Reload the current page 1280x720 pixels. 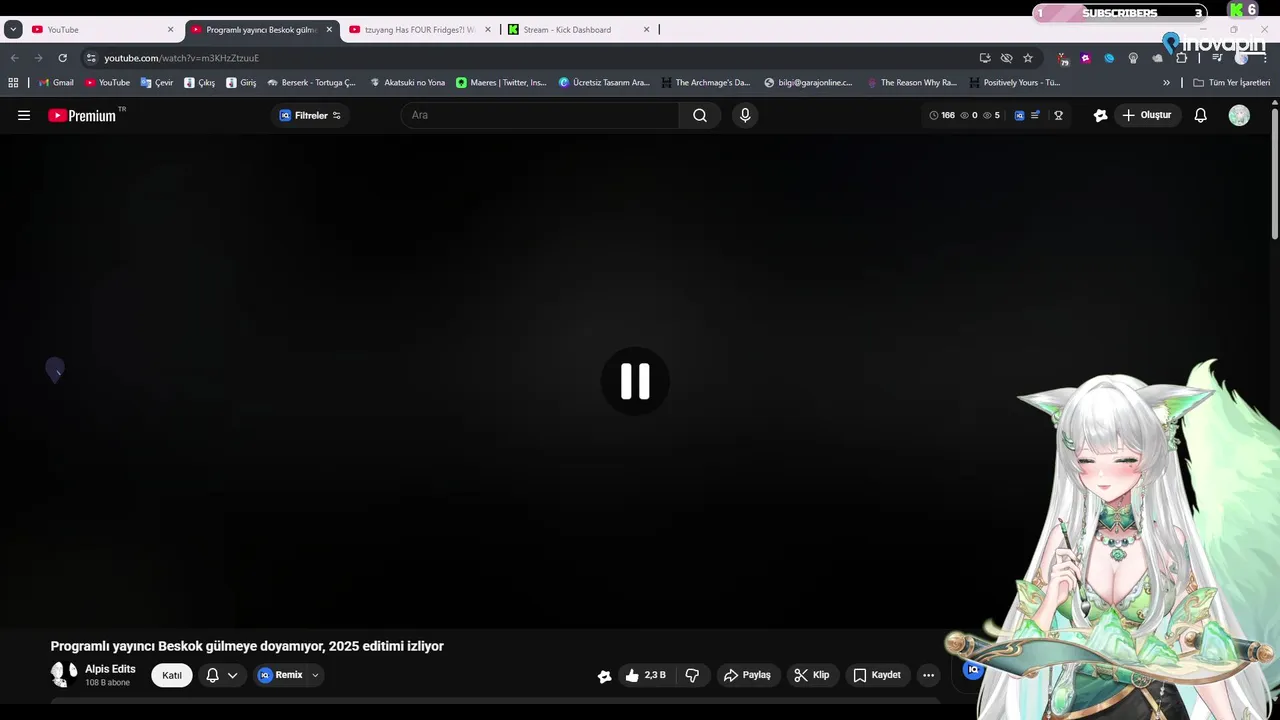click(x=62, y=58)
